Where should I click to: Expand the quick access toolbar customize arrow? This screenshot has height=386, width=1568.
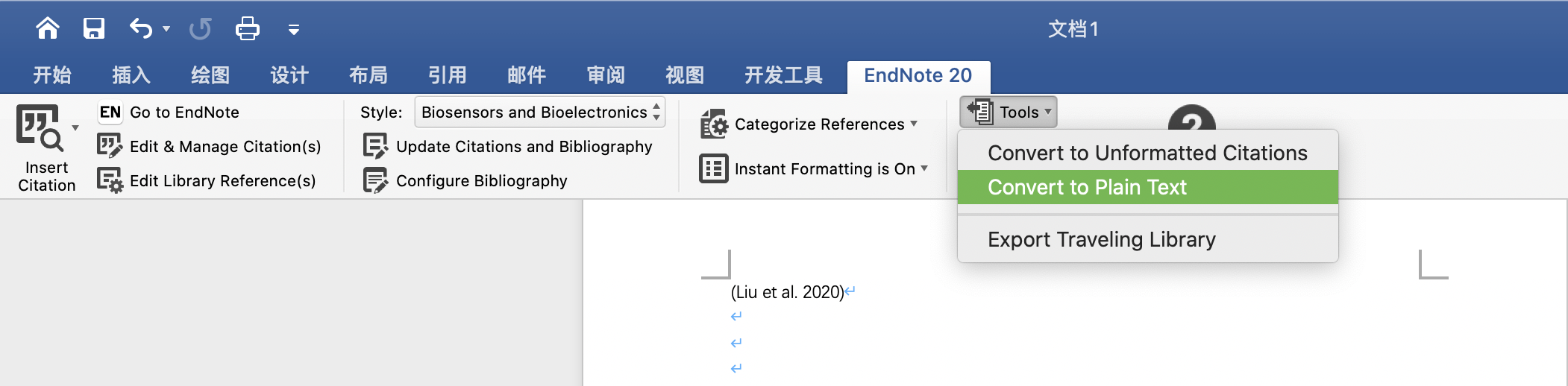[294, 30]
